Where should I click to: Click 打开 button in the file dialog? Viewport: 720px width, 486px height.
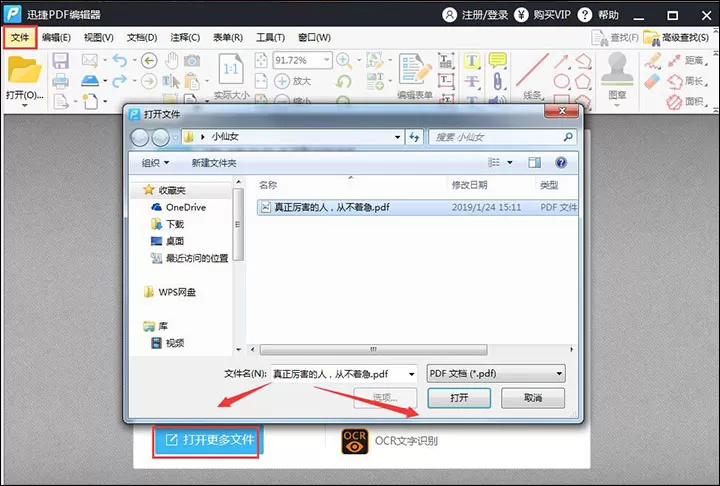coord(459,398)
